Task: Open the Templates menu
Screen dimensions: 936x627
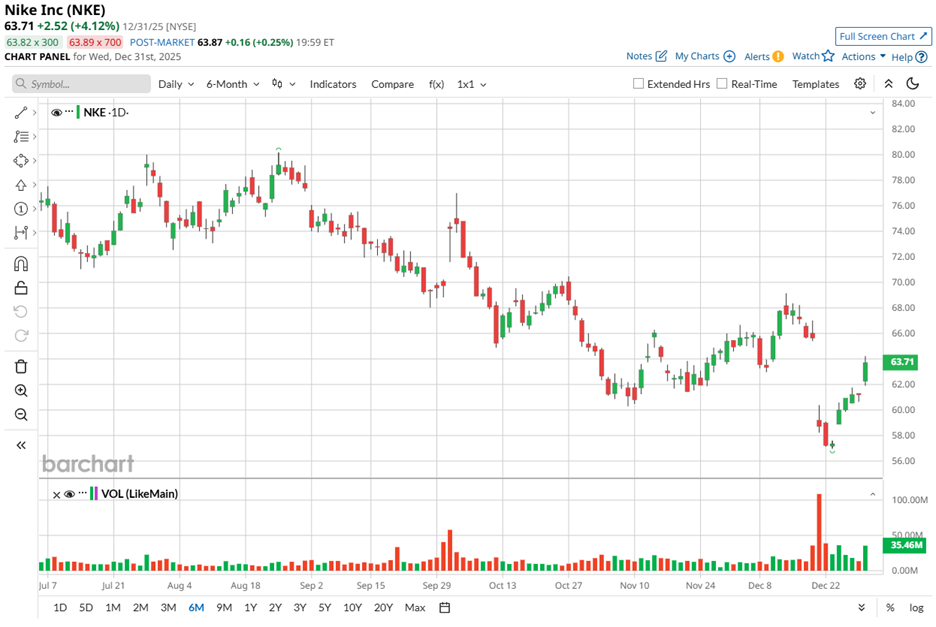Action: point(815,84)
